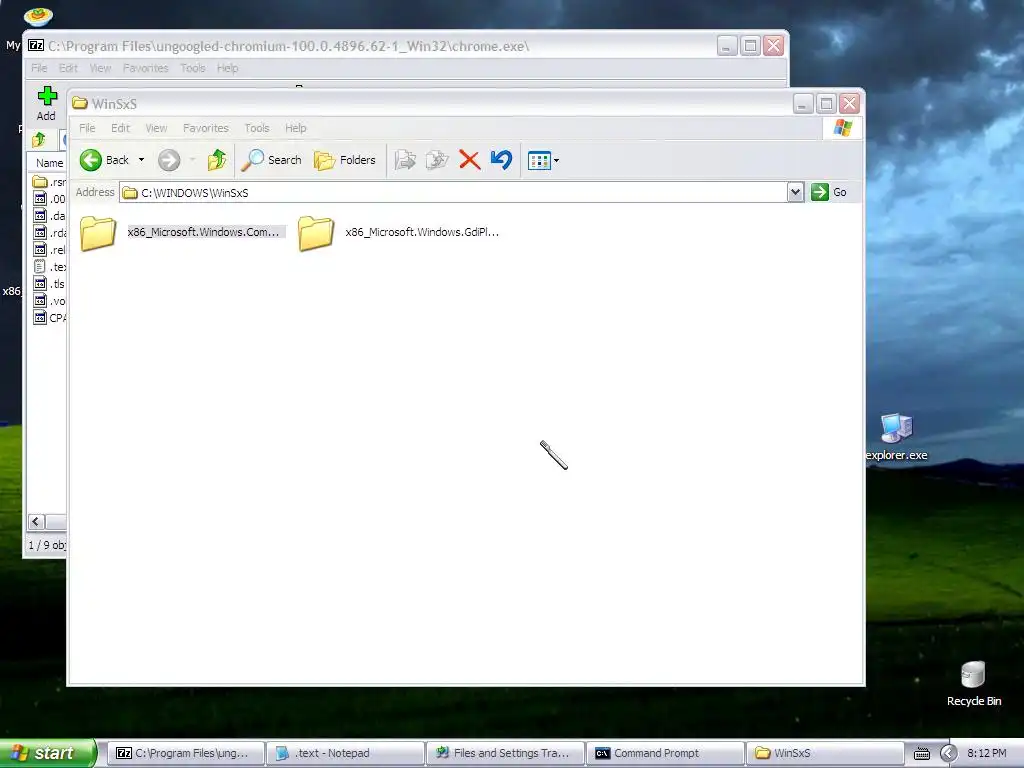This screenshot has width=1024, height=768.
Task: Switch to 7-Zip taskbar button
Action: [x=185, y=753]
